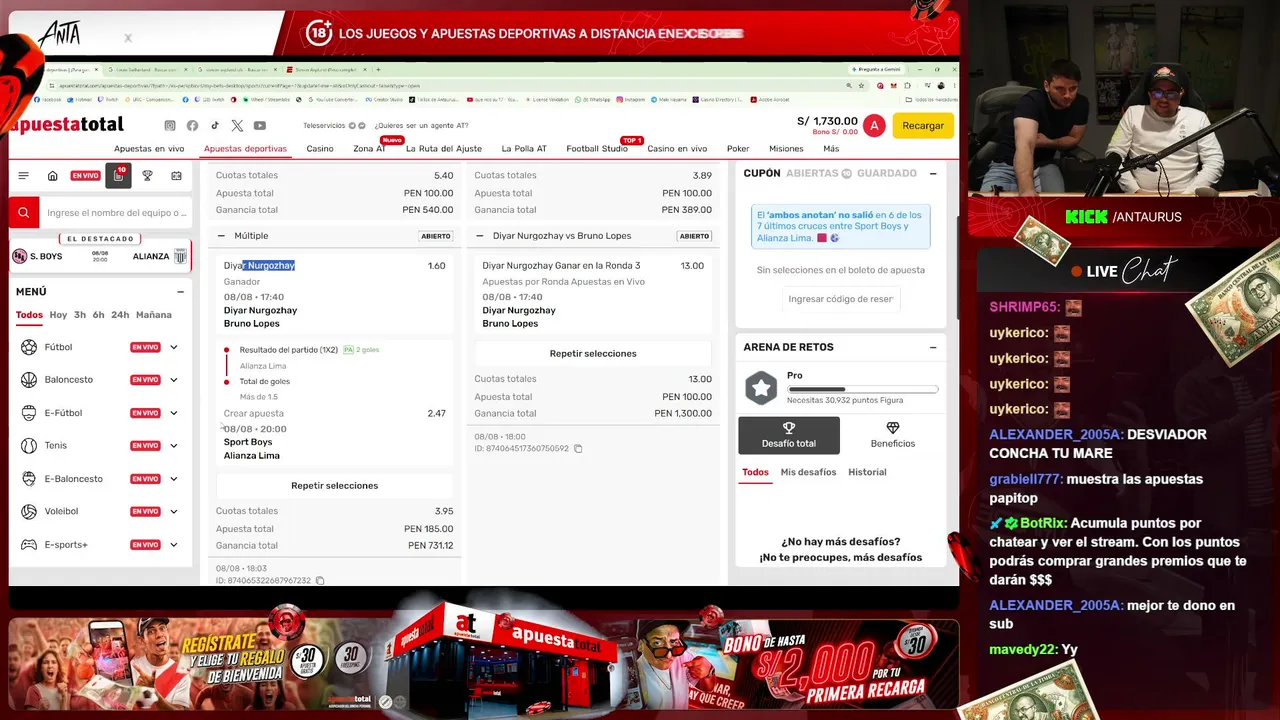Open the Historial challenges tab
This screenshot has width=1280, height=720.
pyautogui.click(x=867, y=472)
